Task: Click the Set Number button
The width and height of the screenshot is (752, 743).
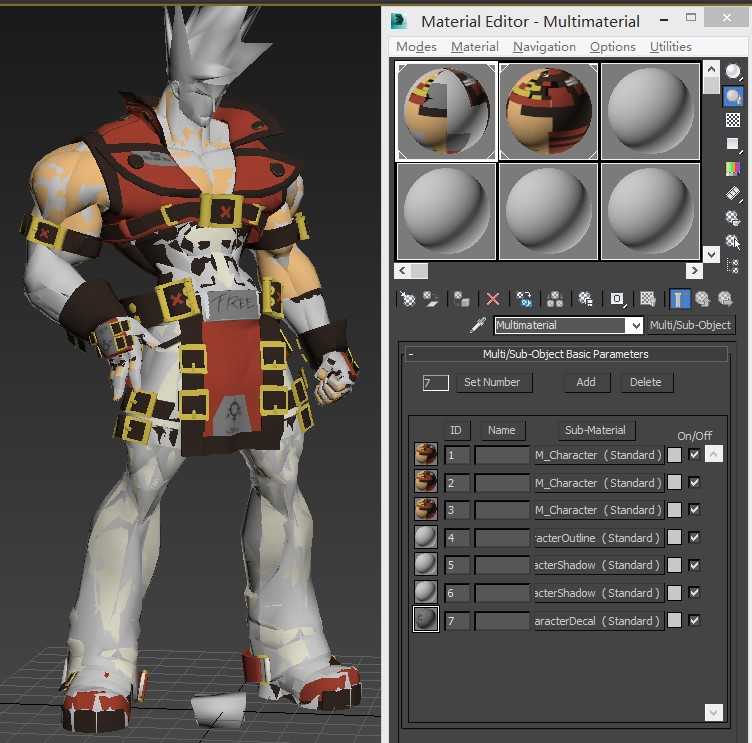Action: (x=493, y=382)
